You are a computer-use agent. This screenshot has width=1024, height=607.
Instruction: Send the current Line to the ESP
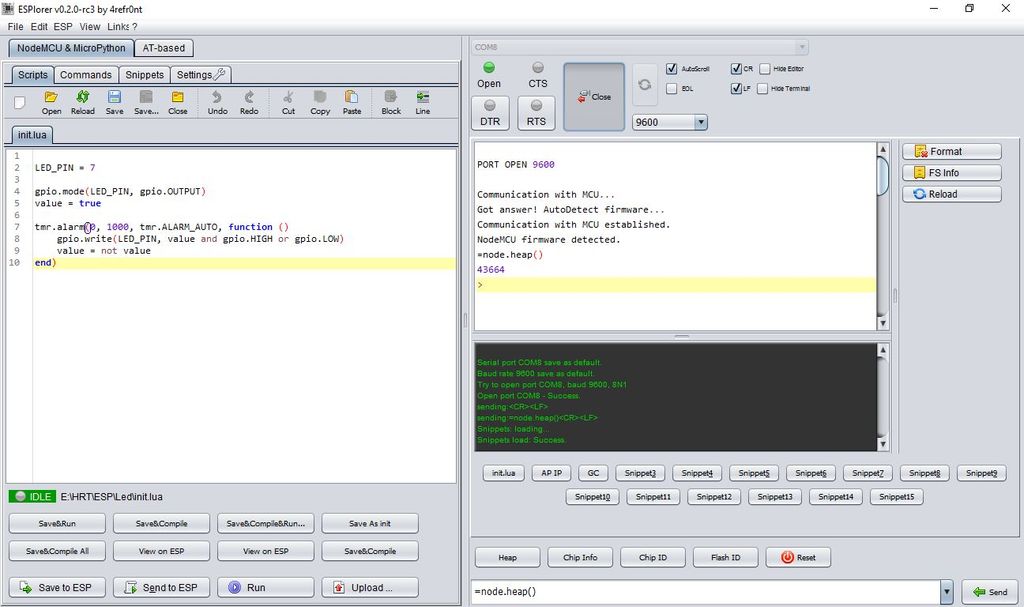pyautogui.click(x=423, y=103)
